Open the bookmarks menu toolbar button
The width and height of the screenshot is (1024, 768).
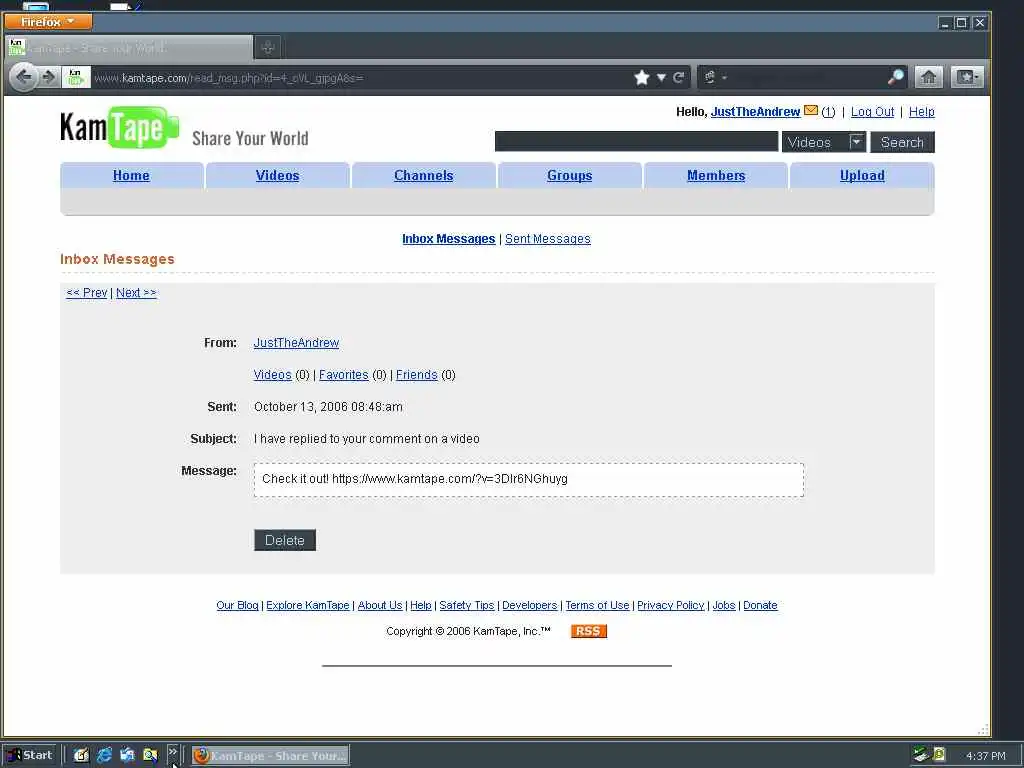967,78
